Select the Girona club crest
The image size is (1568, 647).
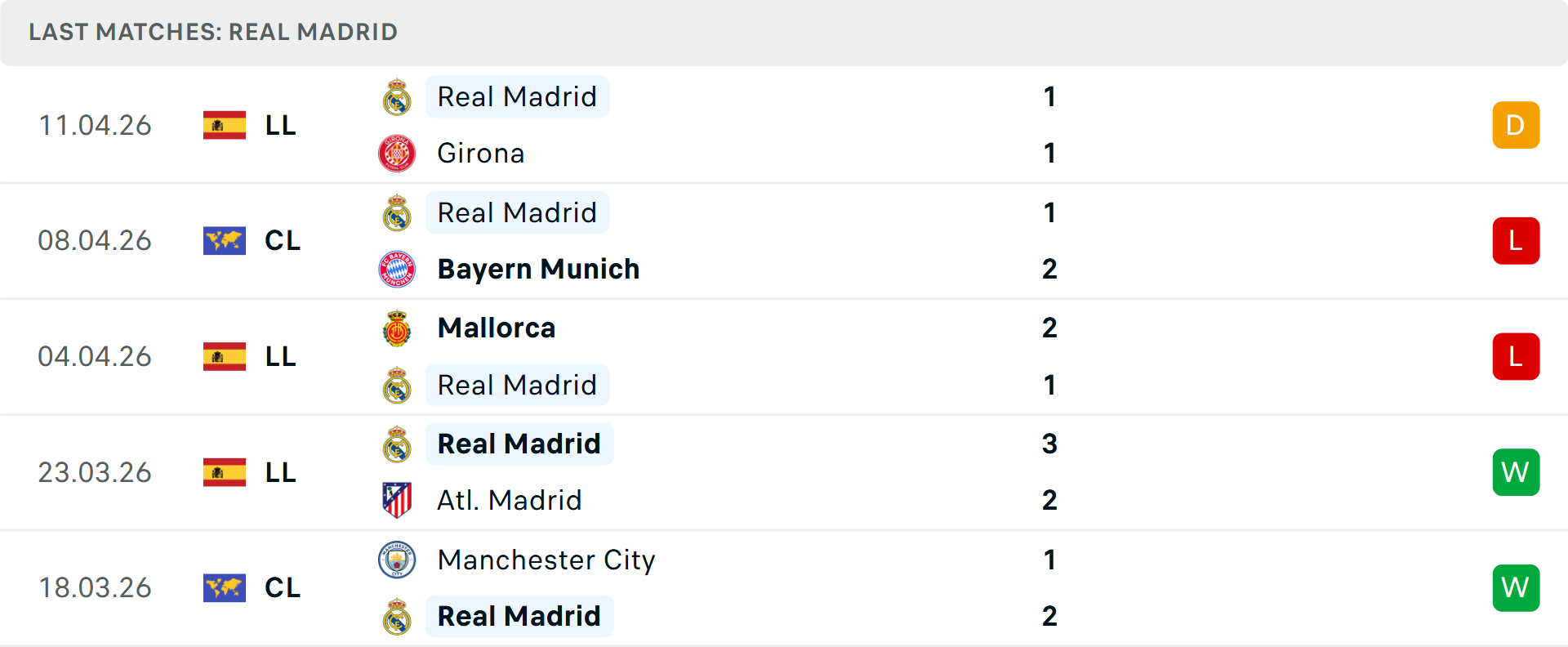(x=397, y=153)
